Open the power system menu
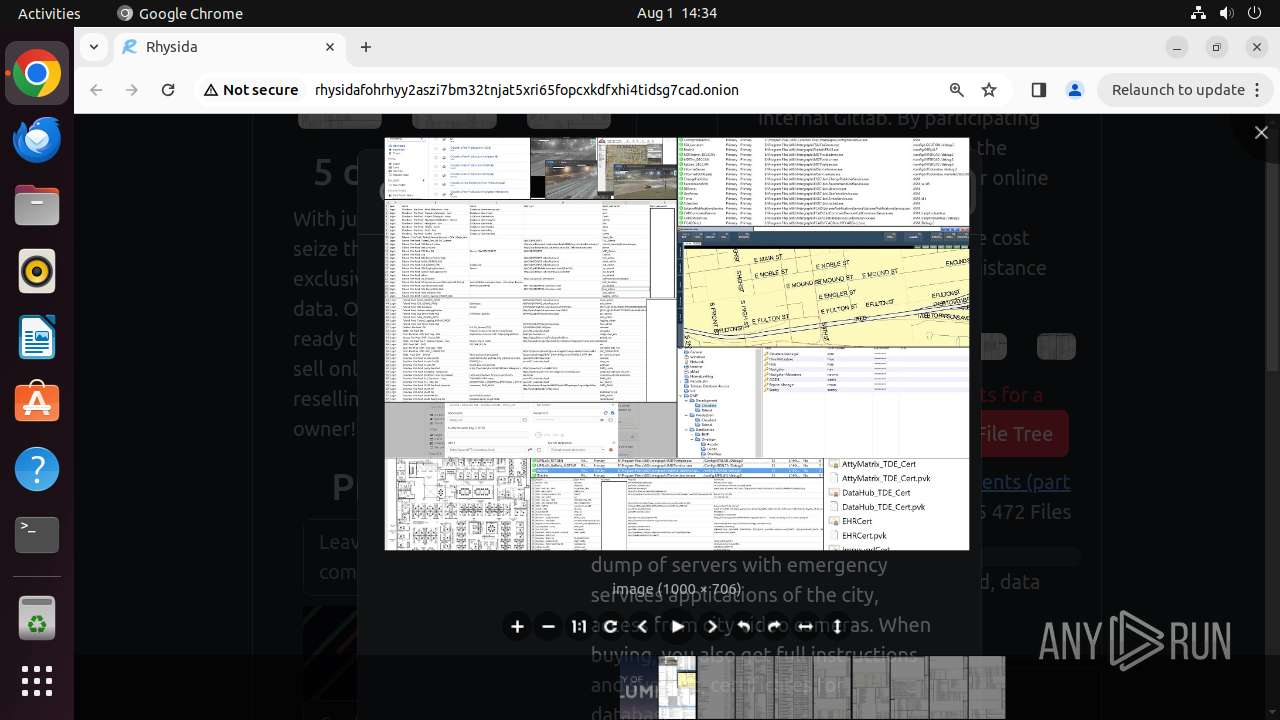The width and height of the screenshot is (1280, 720). (x=1254, y=13)
